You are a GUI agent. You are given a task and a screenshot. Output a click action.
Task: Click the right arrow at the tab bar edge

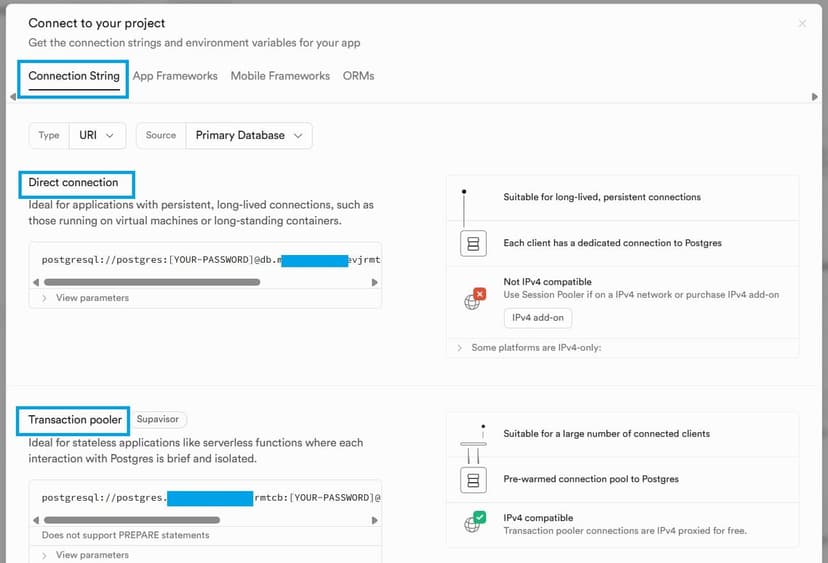pos(815,97)
